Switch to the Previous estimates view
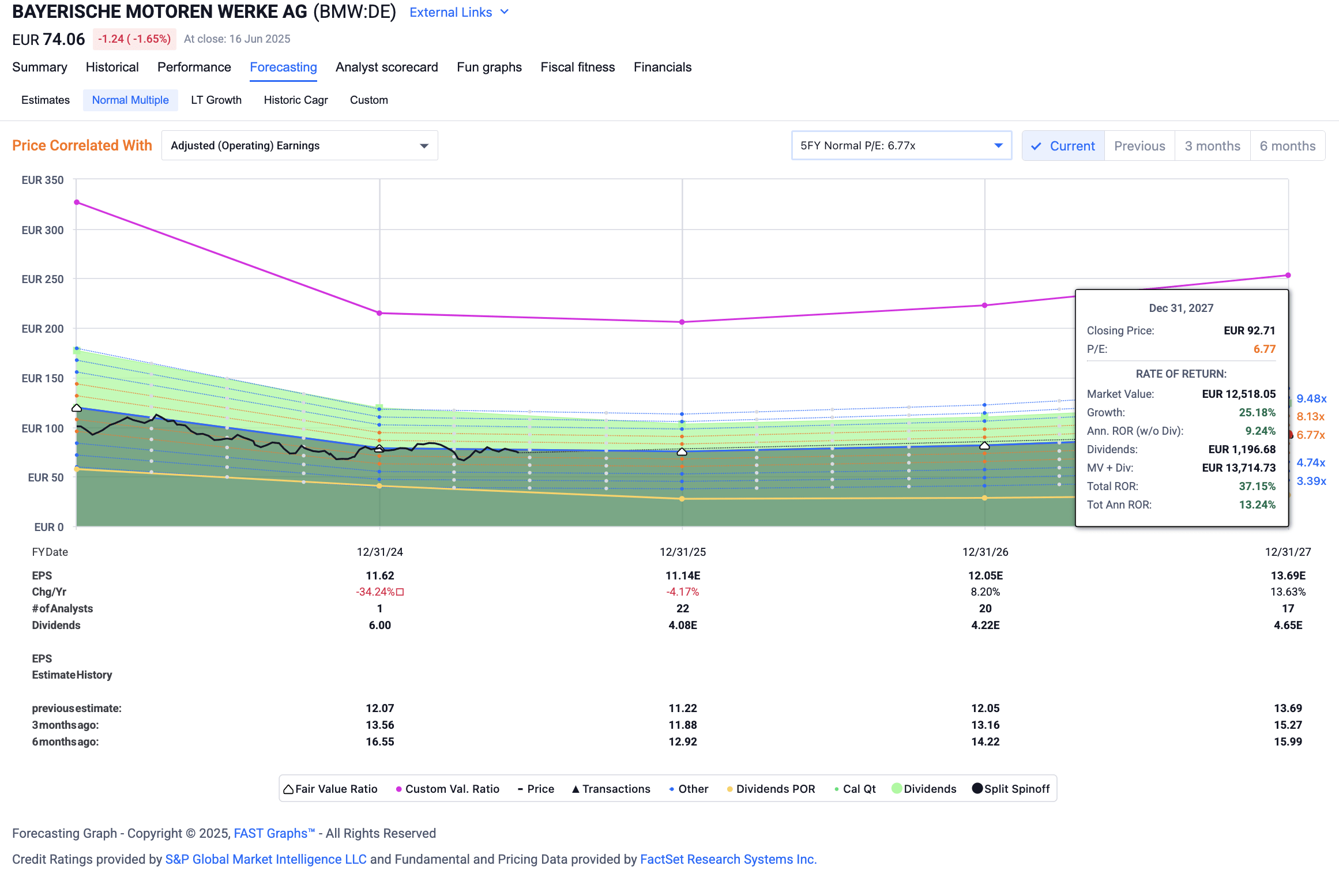Viewport: 1339px width, 896px height. tap(1139, 145)
